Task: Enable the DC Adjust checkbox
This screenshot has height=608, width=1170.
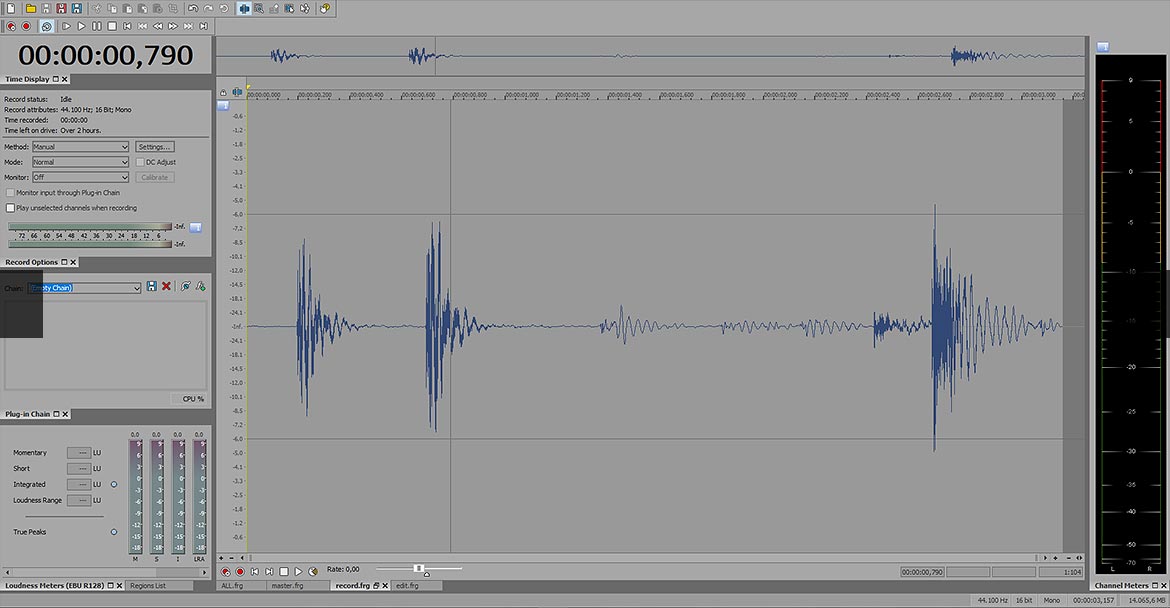Action: click(x=140, y=162)
